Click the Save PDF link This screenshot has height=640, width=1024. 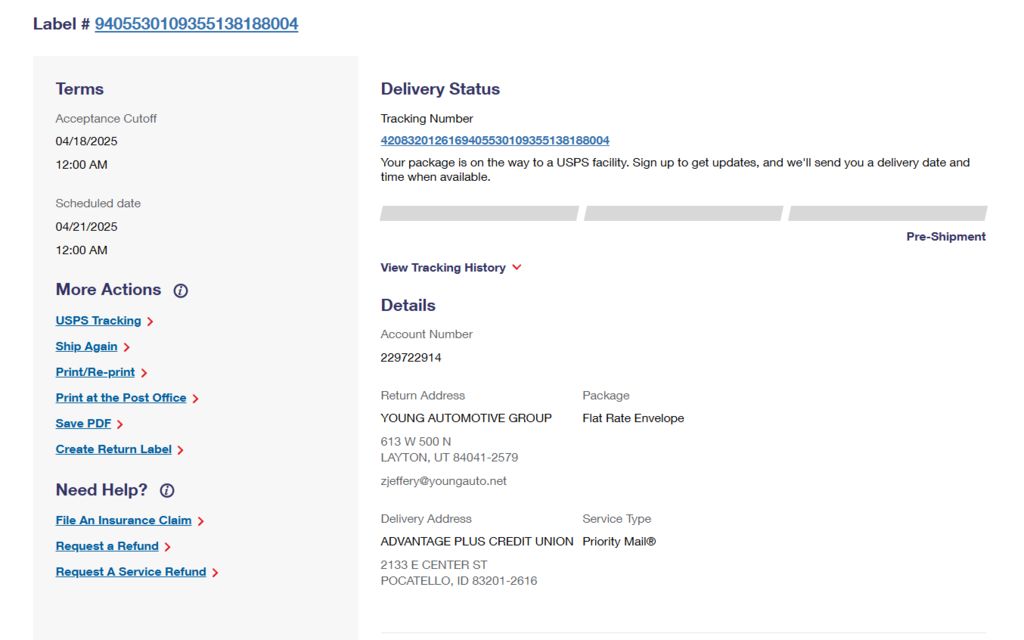pos(84,424)
